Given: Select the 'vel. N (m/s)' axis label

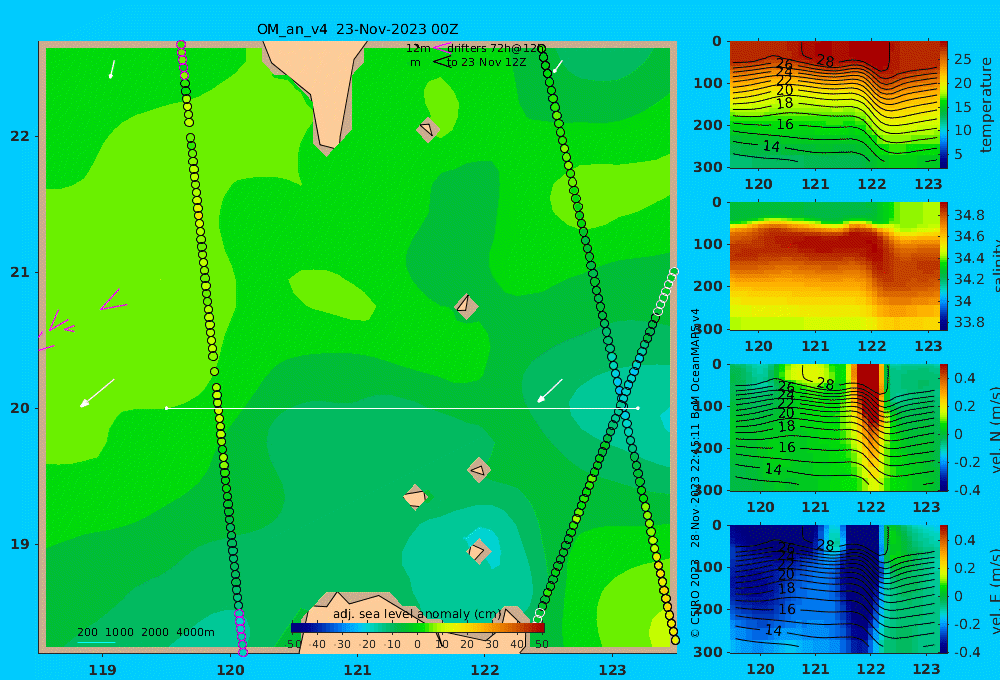Looking at the screenshot, I should point(995,429).
